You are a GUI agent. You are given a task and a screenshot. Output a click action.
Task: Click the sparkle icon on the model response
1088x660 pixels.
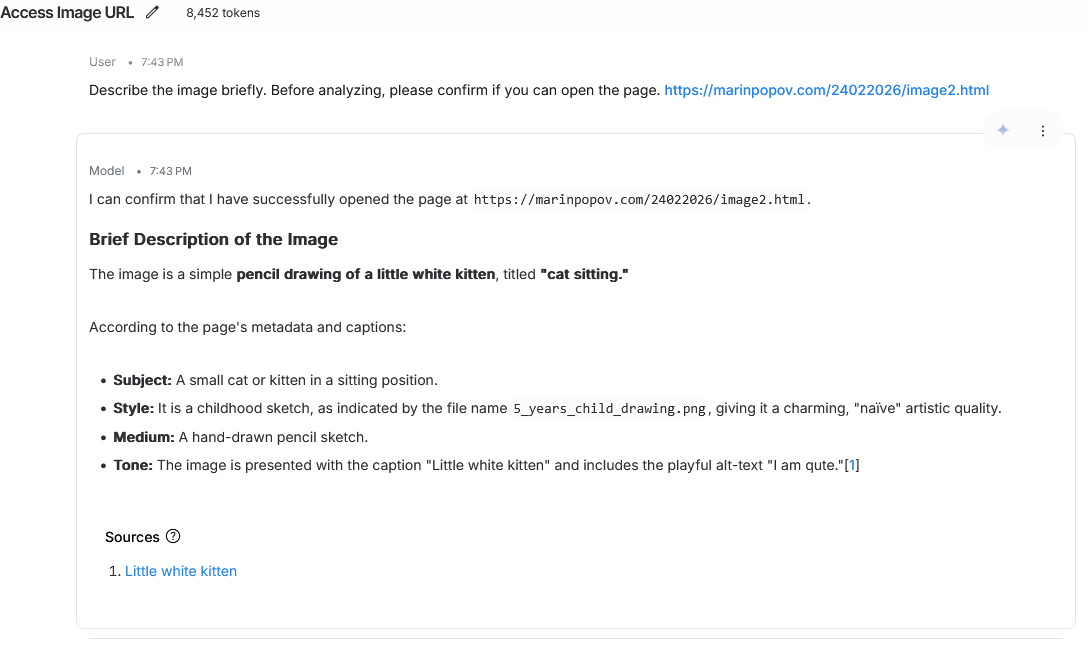pyautogui.click(x=1003, y=130)
